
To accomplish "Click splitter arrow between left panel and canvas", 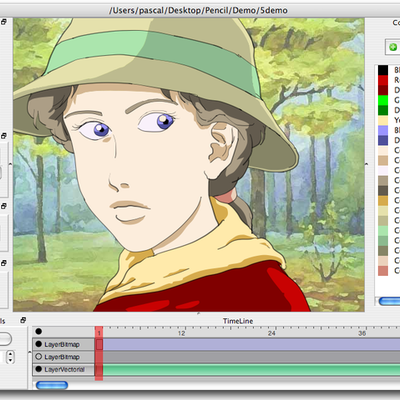I will pyautogui.click(x=10, y=164).
